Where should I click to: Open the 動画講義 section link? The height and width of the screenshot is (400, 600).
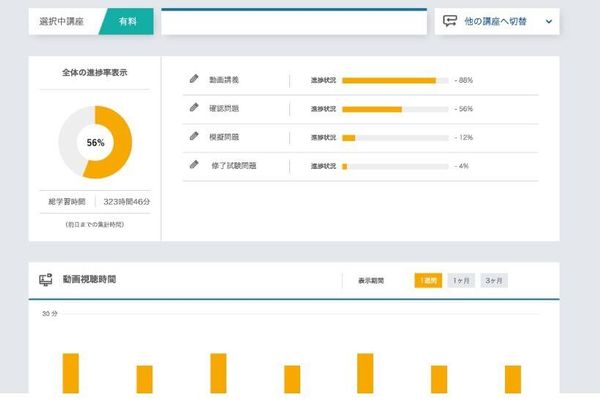(x=224, y=80)
